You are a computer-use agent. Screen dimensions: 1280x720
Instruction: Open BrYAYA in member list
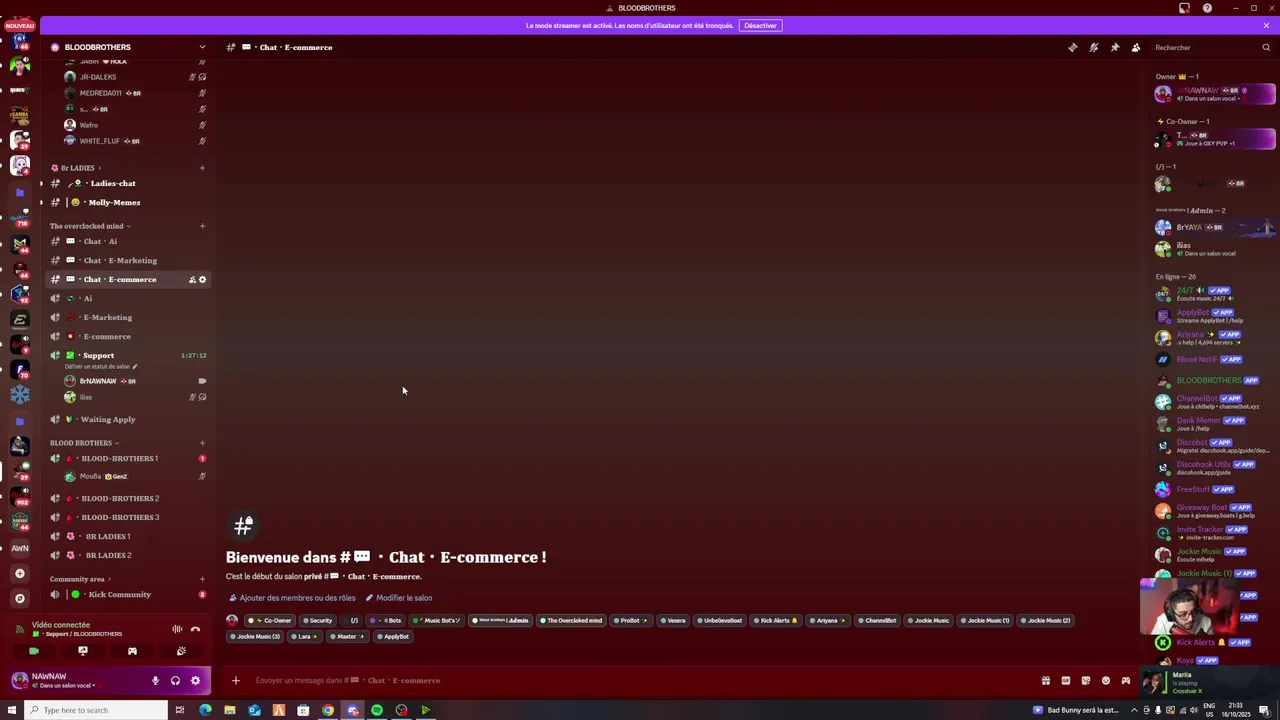coord(1214,227)
